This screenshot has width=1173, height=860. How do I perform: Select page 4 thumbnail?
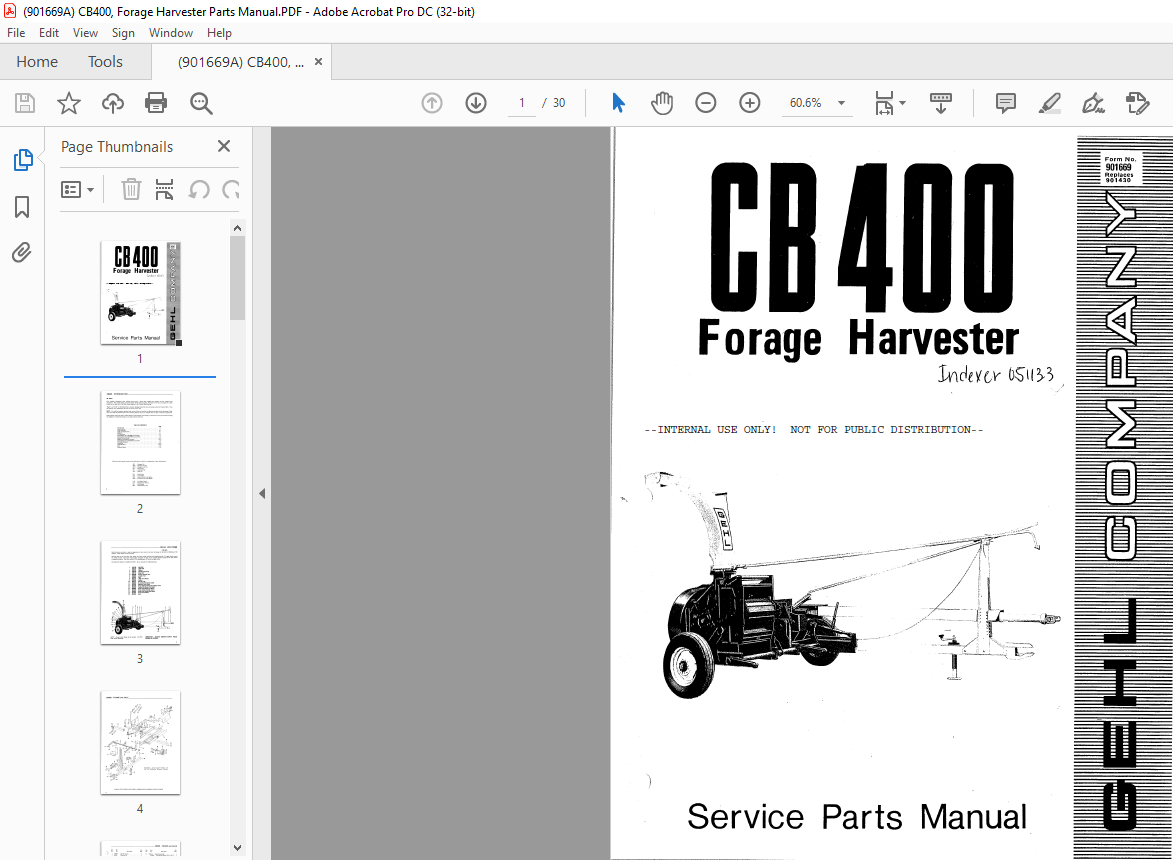[140, 743]
